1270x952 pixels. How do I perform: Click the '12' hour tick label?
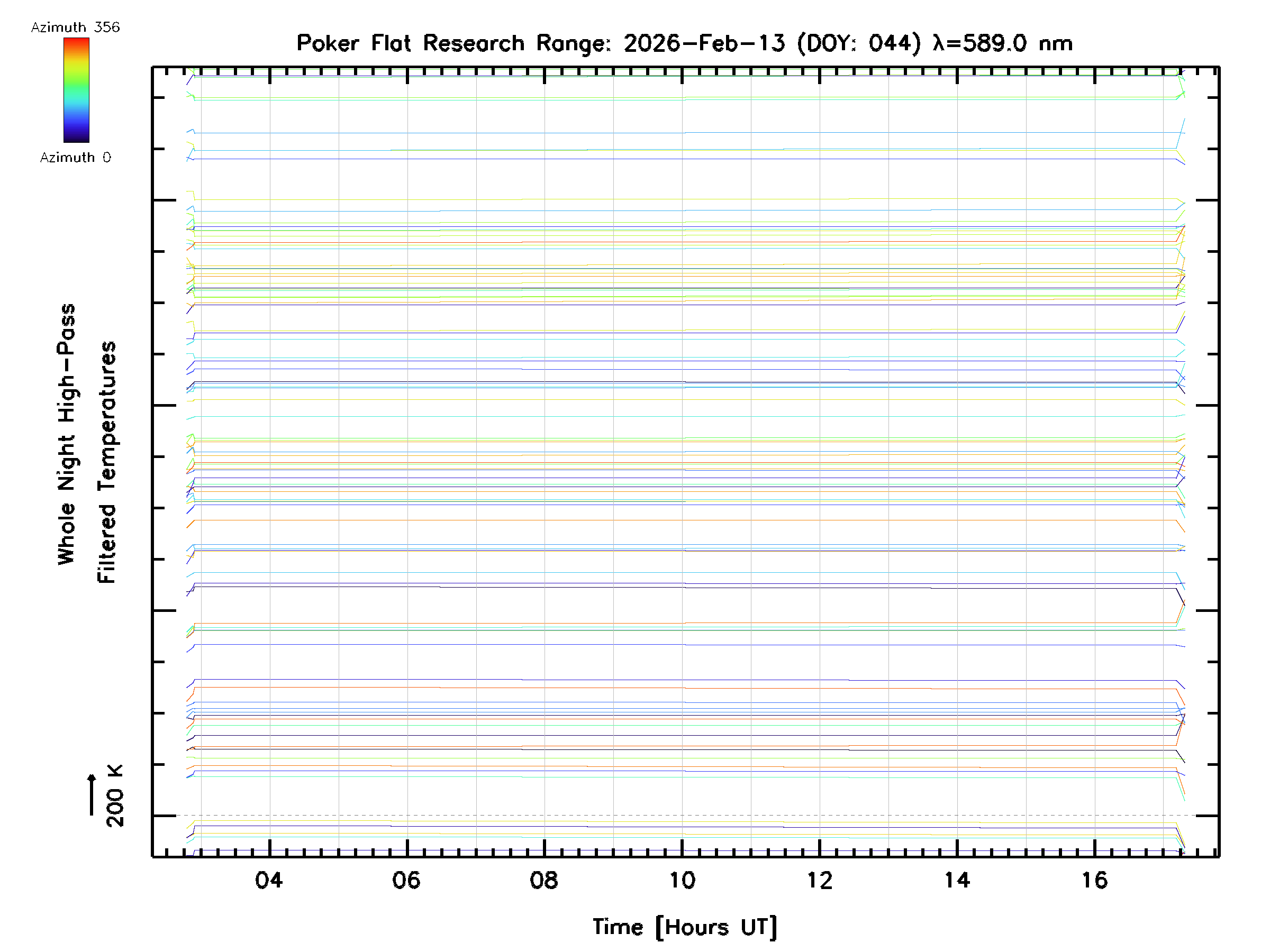819,880
